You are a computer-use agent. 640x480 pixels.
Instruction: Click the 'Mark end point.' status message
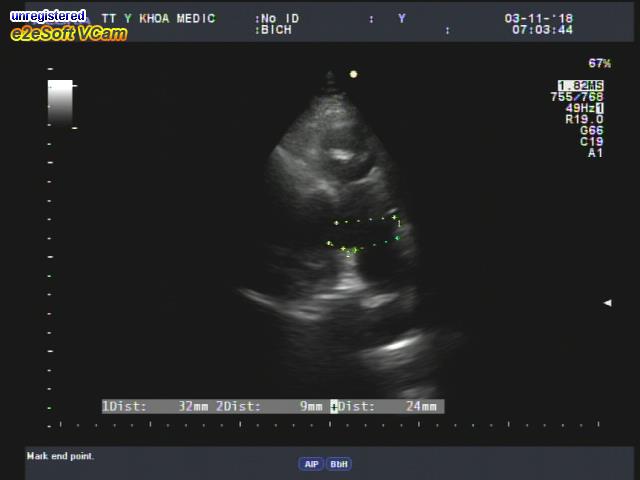(60, 456)
